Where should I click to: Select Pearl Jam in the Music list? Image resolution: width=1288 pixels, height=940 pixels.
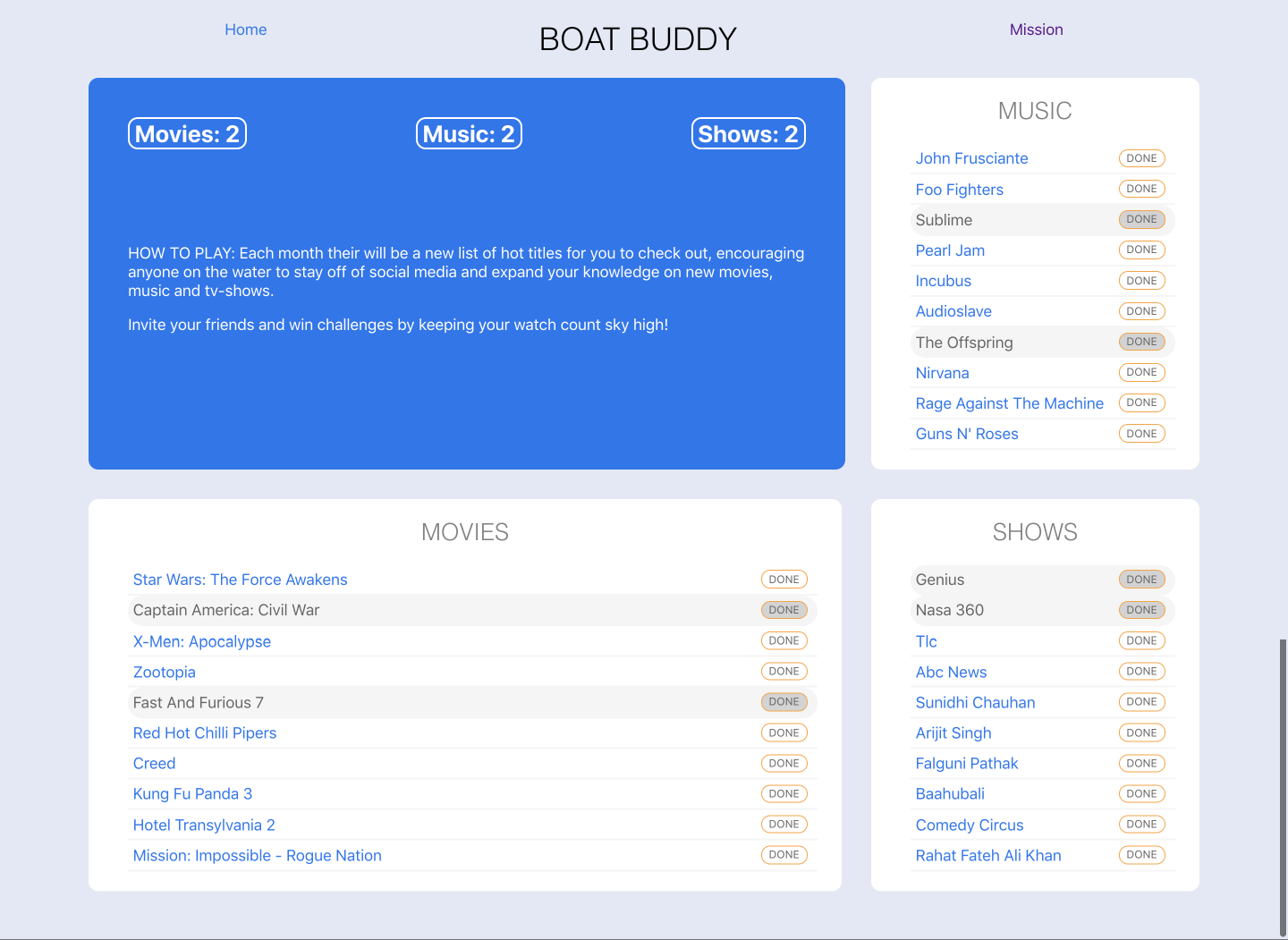coord(950,250)
